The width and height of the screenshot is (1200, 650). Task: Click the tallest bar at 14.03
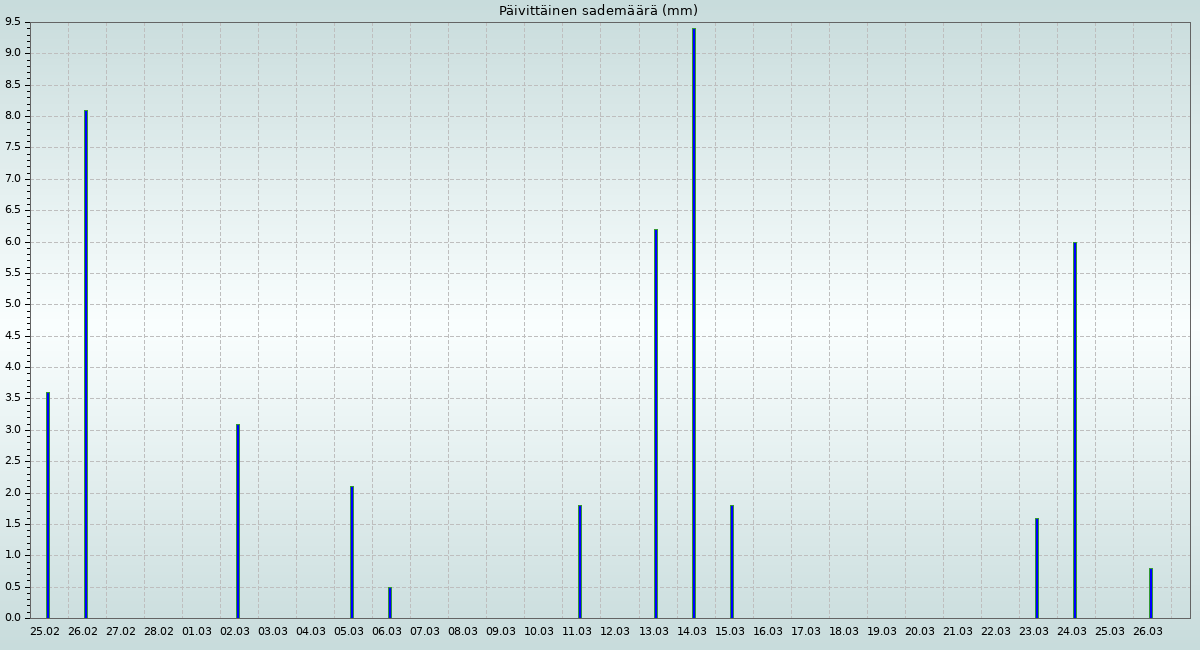point(693,323)
